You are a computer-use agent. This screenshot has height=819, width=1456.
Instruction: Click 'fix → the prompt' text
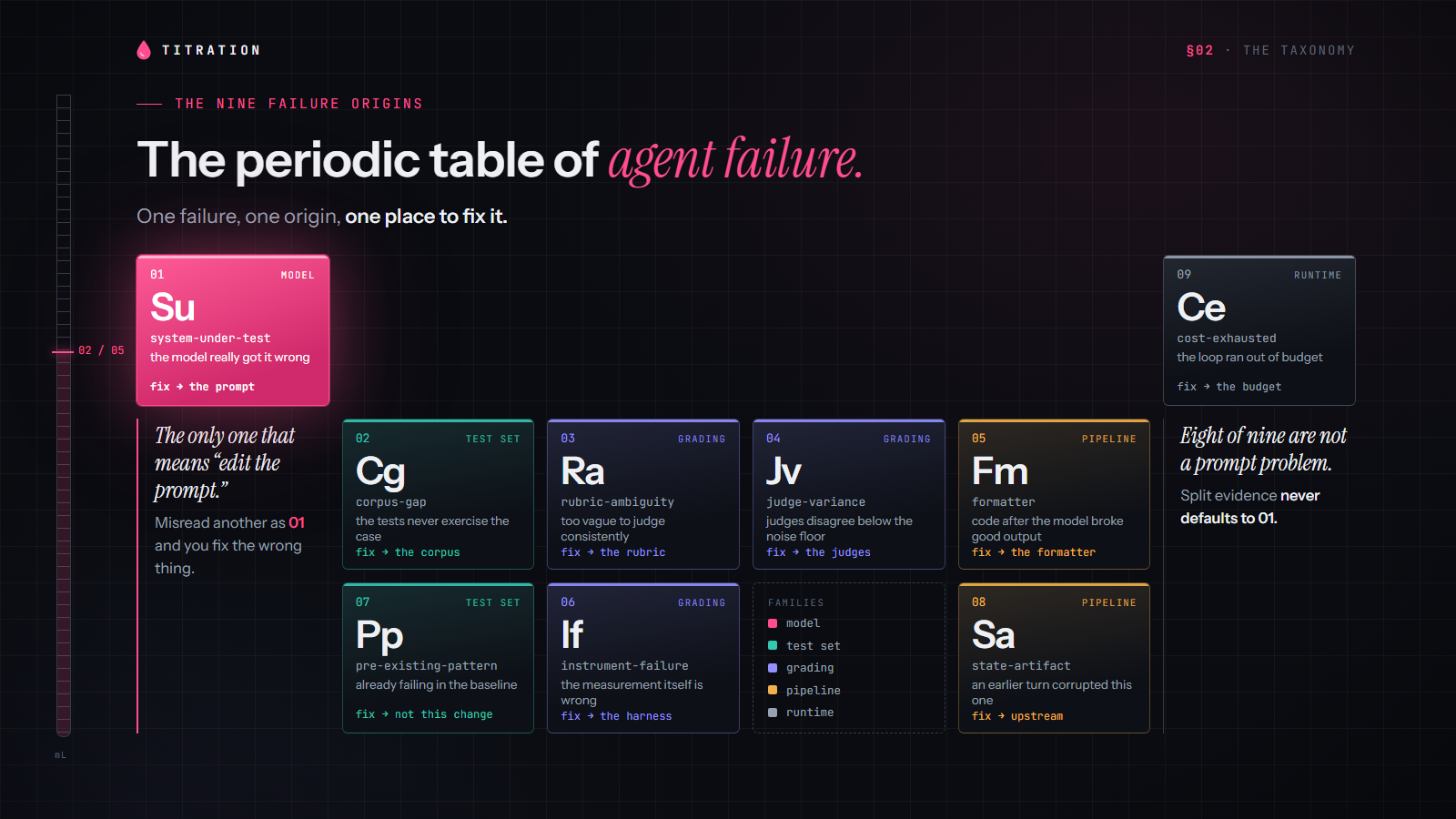click(202, 387)
